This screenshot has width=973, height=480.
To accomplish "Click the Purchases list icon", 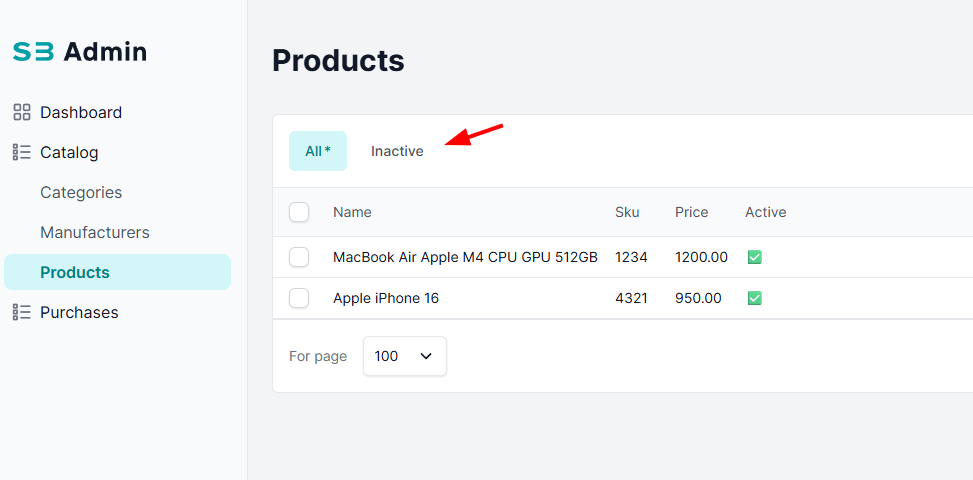I will point(22,312).
